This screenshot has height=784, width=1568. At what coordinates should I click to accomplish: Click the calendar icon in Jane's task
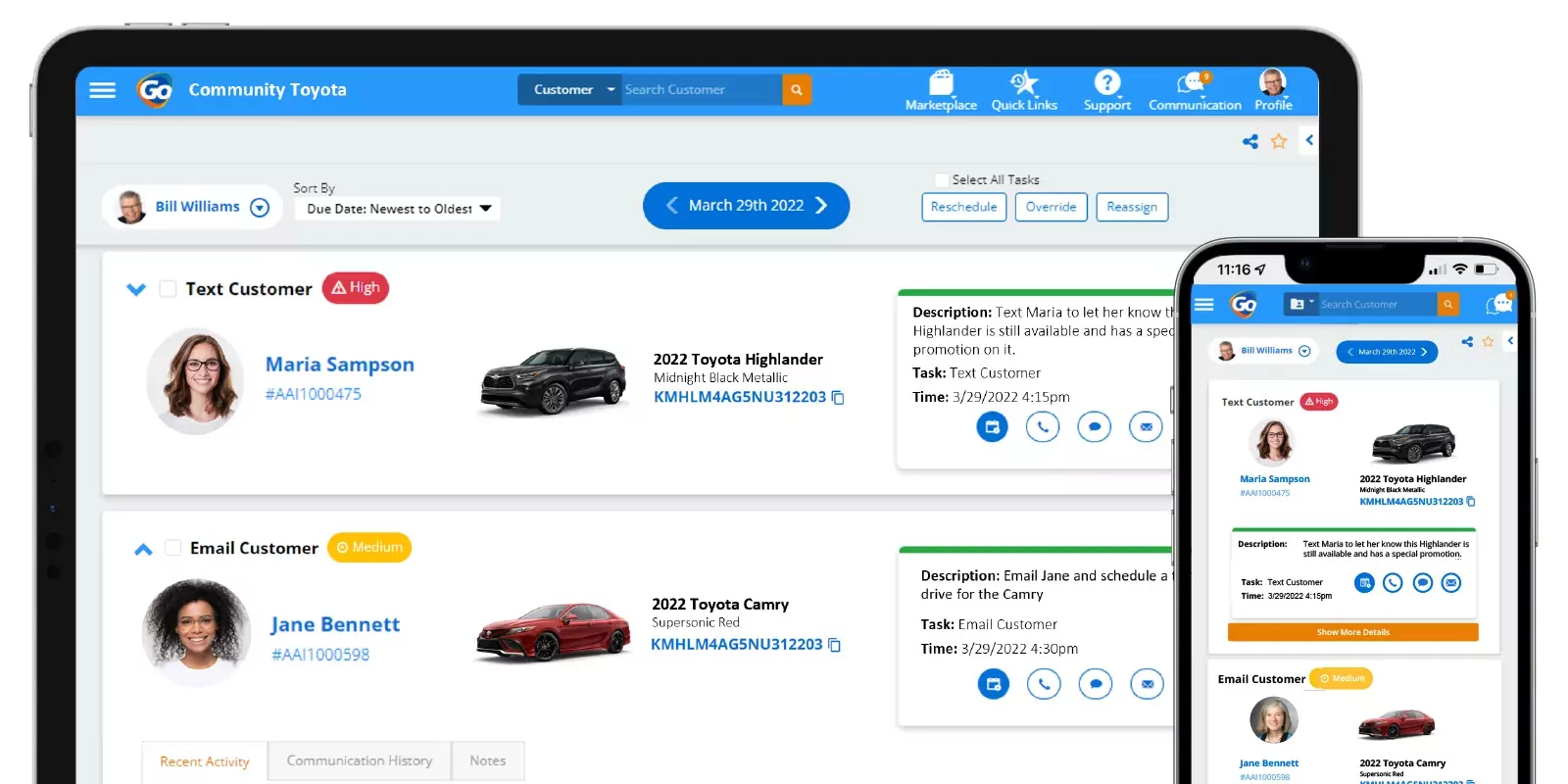(x=993, y=684)
